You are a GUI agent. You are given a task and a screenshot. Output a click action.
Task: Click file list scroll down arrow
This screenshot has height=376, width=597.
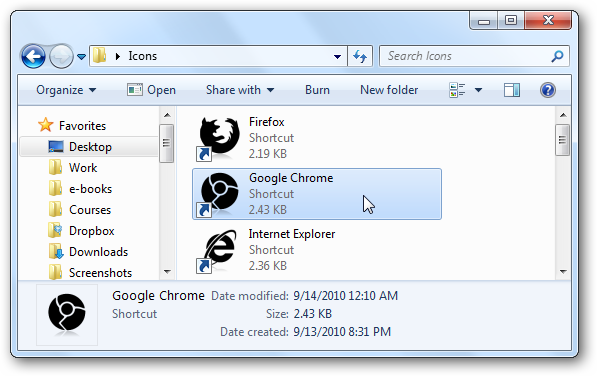click(x=563, y=272)
